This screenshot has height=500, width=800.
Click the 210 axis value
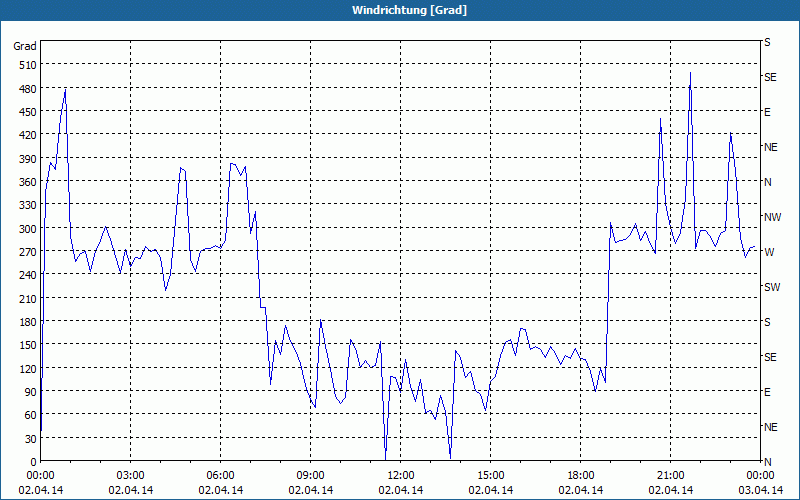[29, 298]
